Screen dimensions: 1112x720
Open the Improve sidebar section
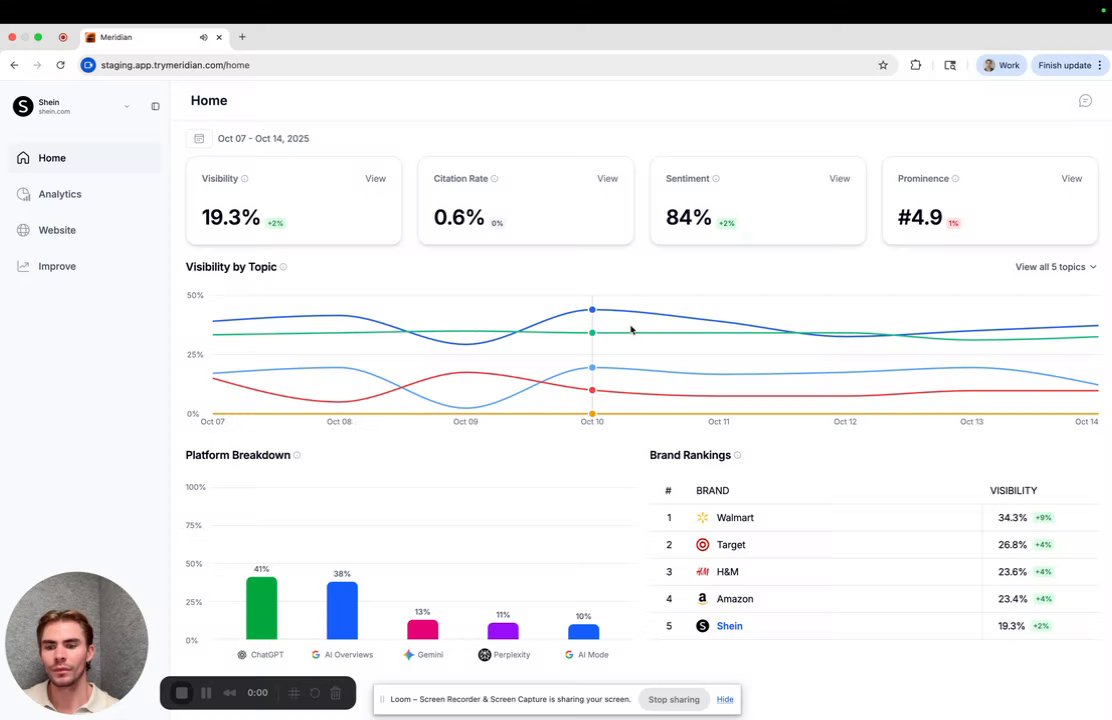(x=85, y=266)
